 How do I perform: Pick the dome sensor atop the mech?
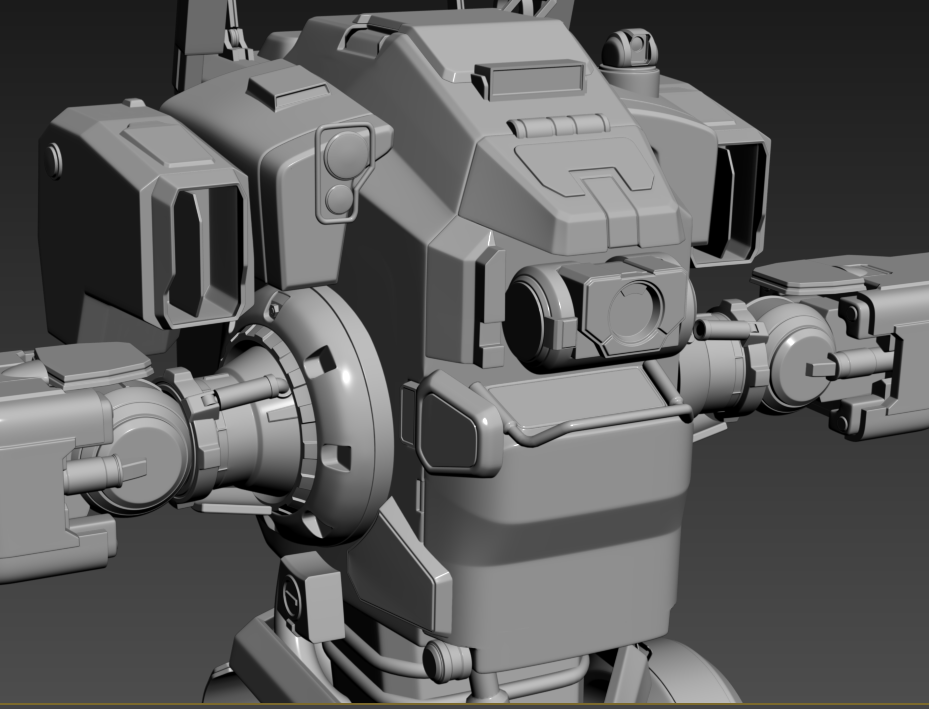[x=629, y=49]
